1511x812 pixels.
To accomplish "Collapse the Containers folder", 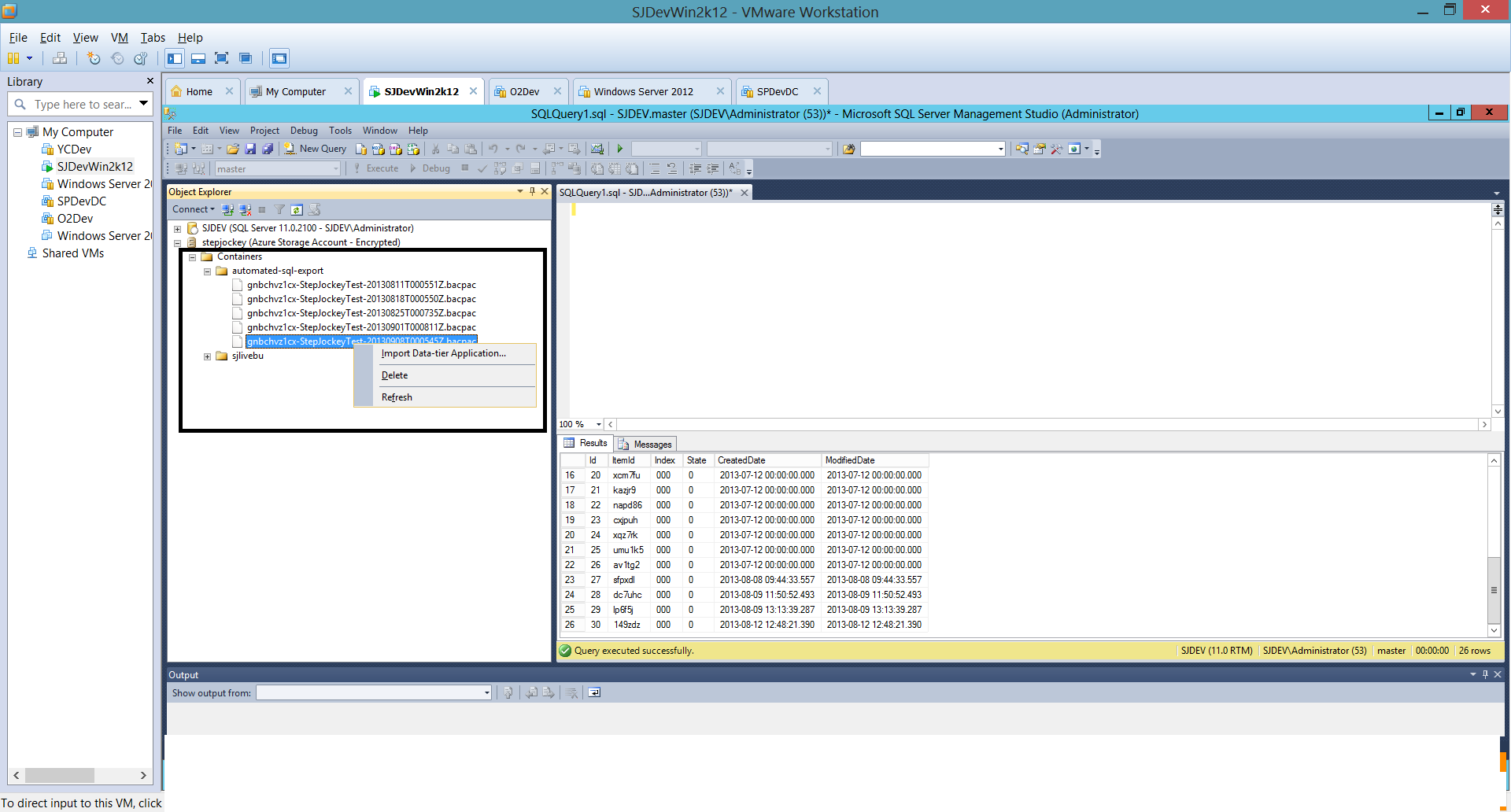I will pyautogui.click(x=192, y=257).
